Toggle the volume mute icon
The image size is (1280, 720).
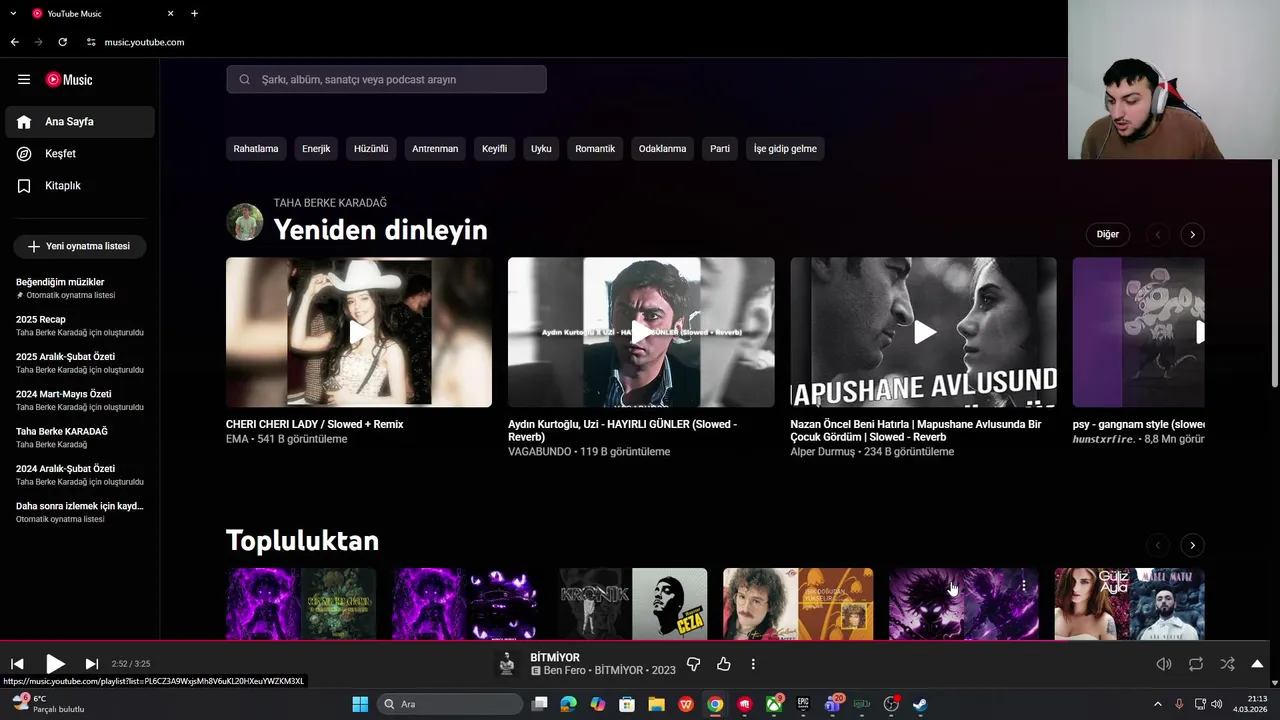(1164, 664)
